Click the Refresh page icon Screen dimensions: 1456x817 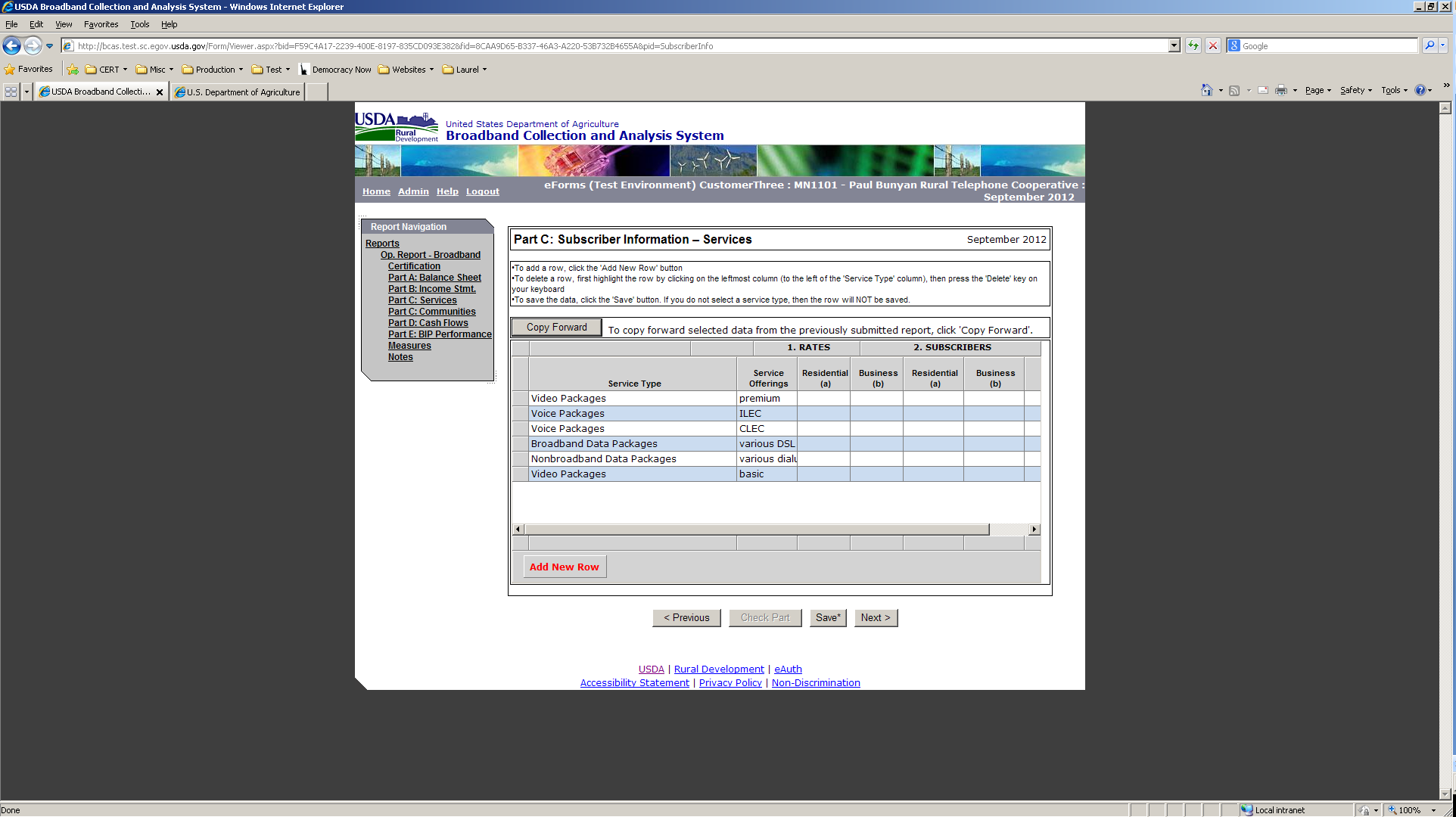tap(1193, 46)
